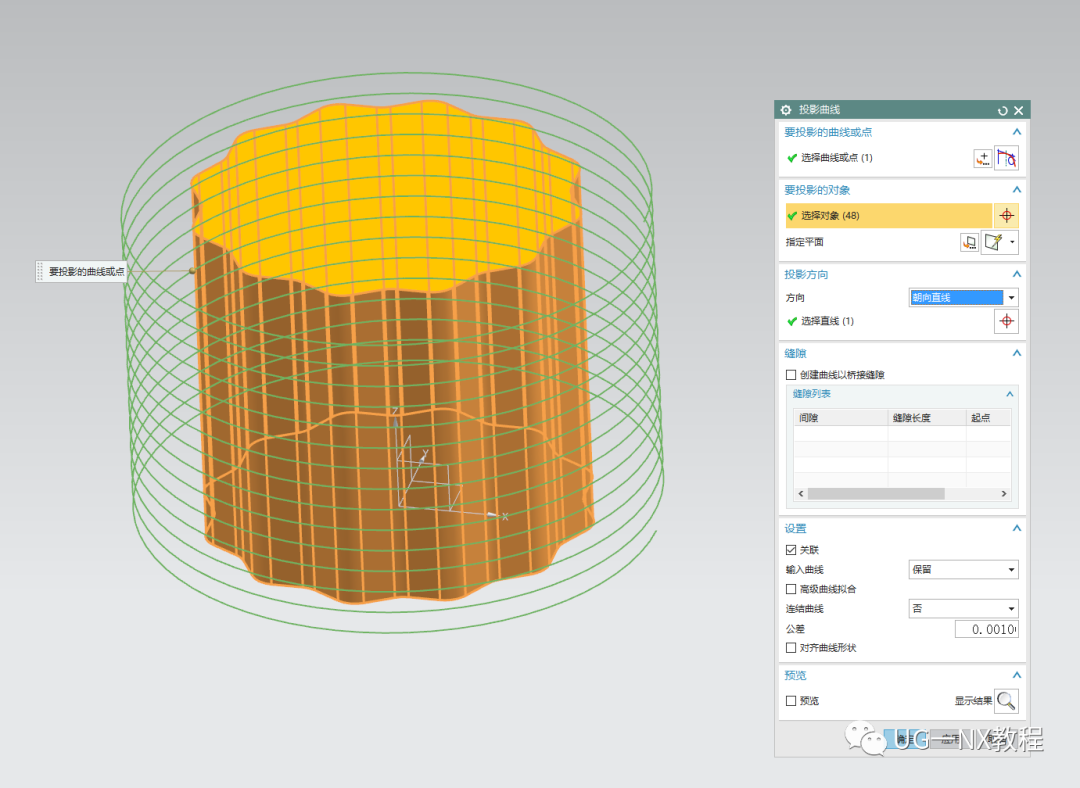The height and width of the screenshot is (788, 1080).
Task: Click the 起点 column header
Action: click(988, 417)
